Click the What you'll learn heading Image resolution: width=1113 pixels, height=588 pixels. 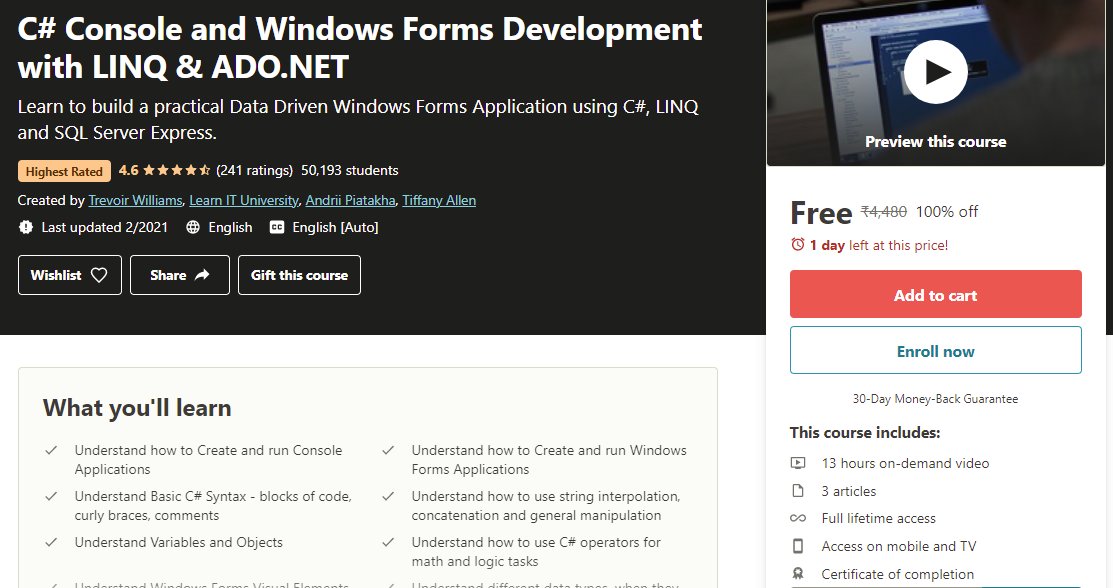tap(137, 408)
